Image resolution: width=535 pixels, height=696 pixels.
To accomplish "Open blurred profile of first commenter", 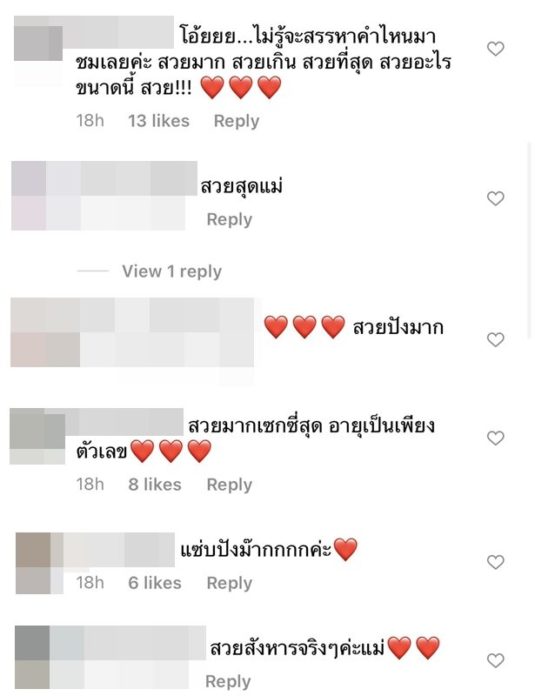I will pyautogui.click(x=38, y=43).
